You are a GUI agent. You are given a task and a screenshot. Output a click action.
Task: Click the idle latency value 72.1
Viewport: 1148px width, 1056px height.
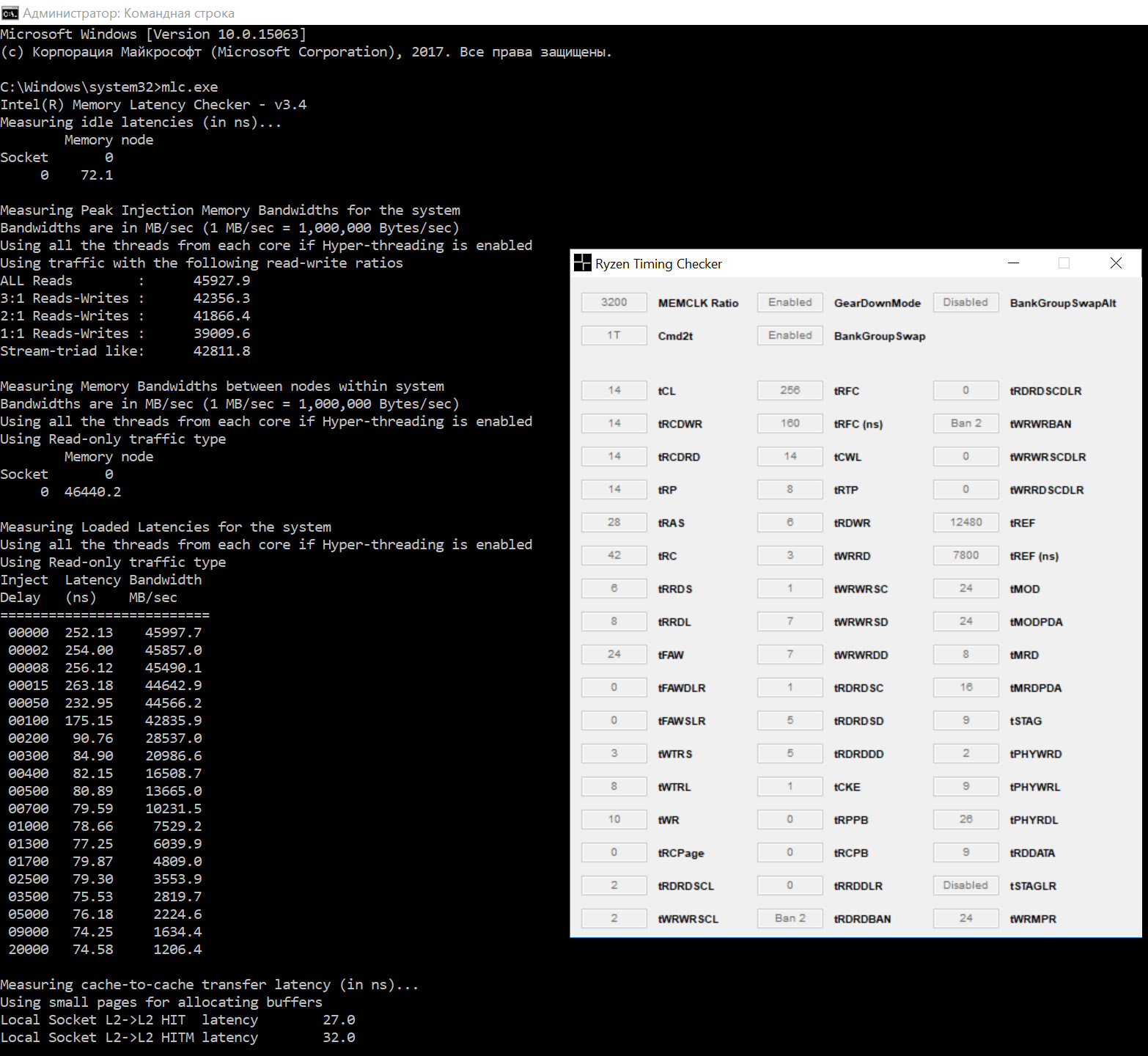tap(97, 175)
